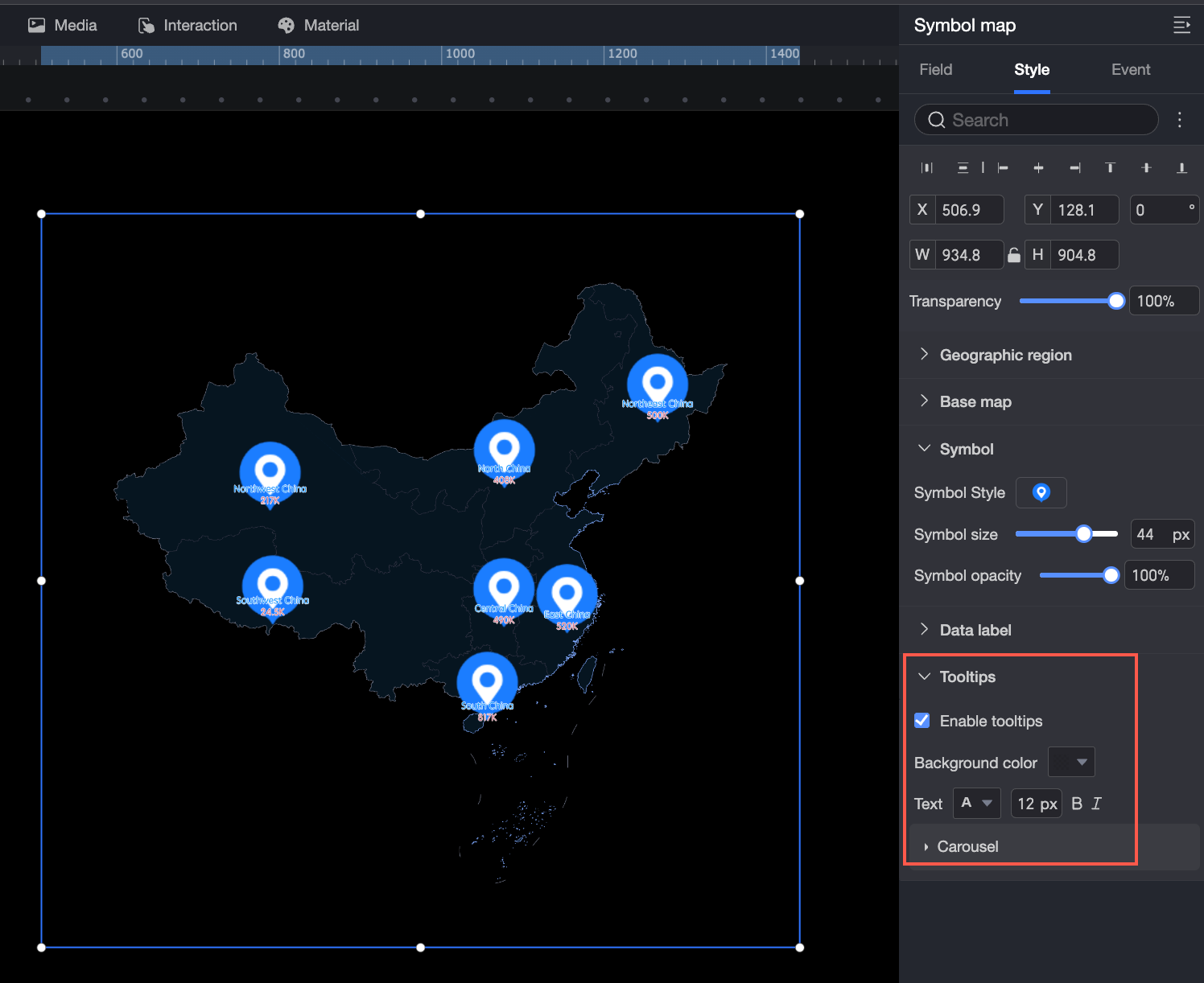Click the Central China map marker
This screenshot has width=1204, height=983.
tap(504, 590)
